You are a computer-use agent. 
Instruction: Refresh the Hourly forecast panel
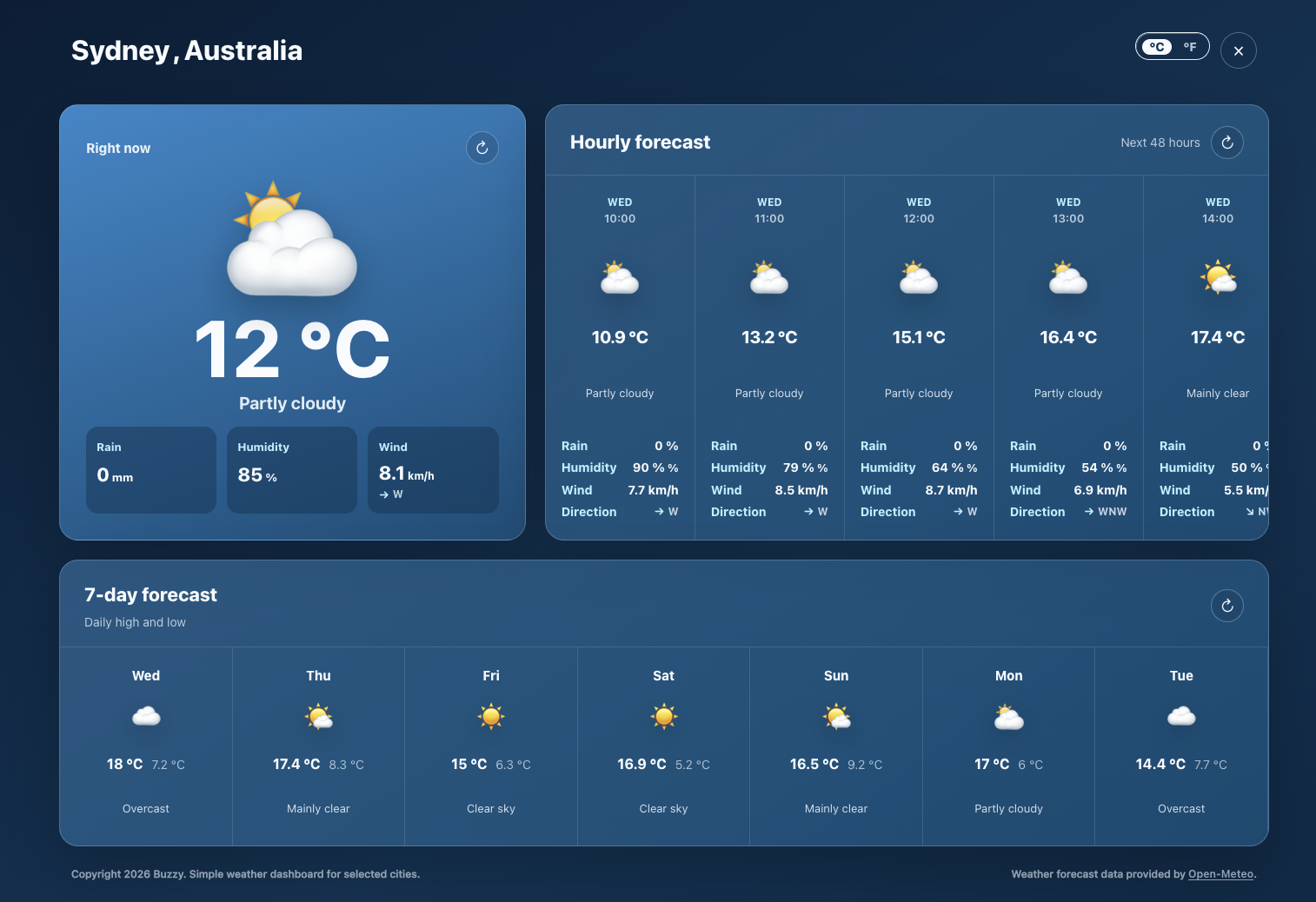pos(1227,143)
